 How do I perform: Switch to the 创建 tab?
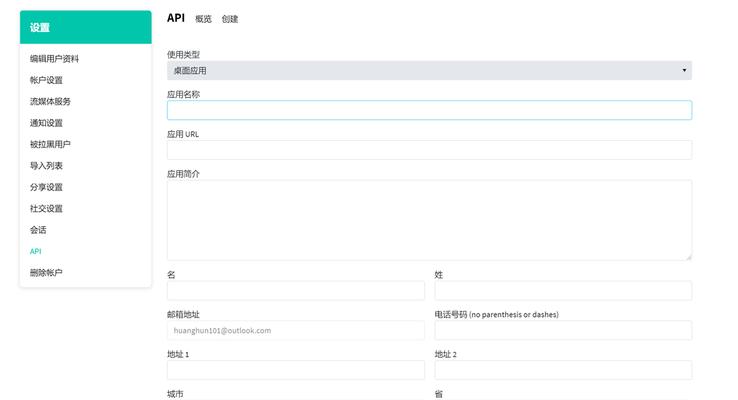coord(230,19)
